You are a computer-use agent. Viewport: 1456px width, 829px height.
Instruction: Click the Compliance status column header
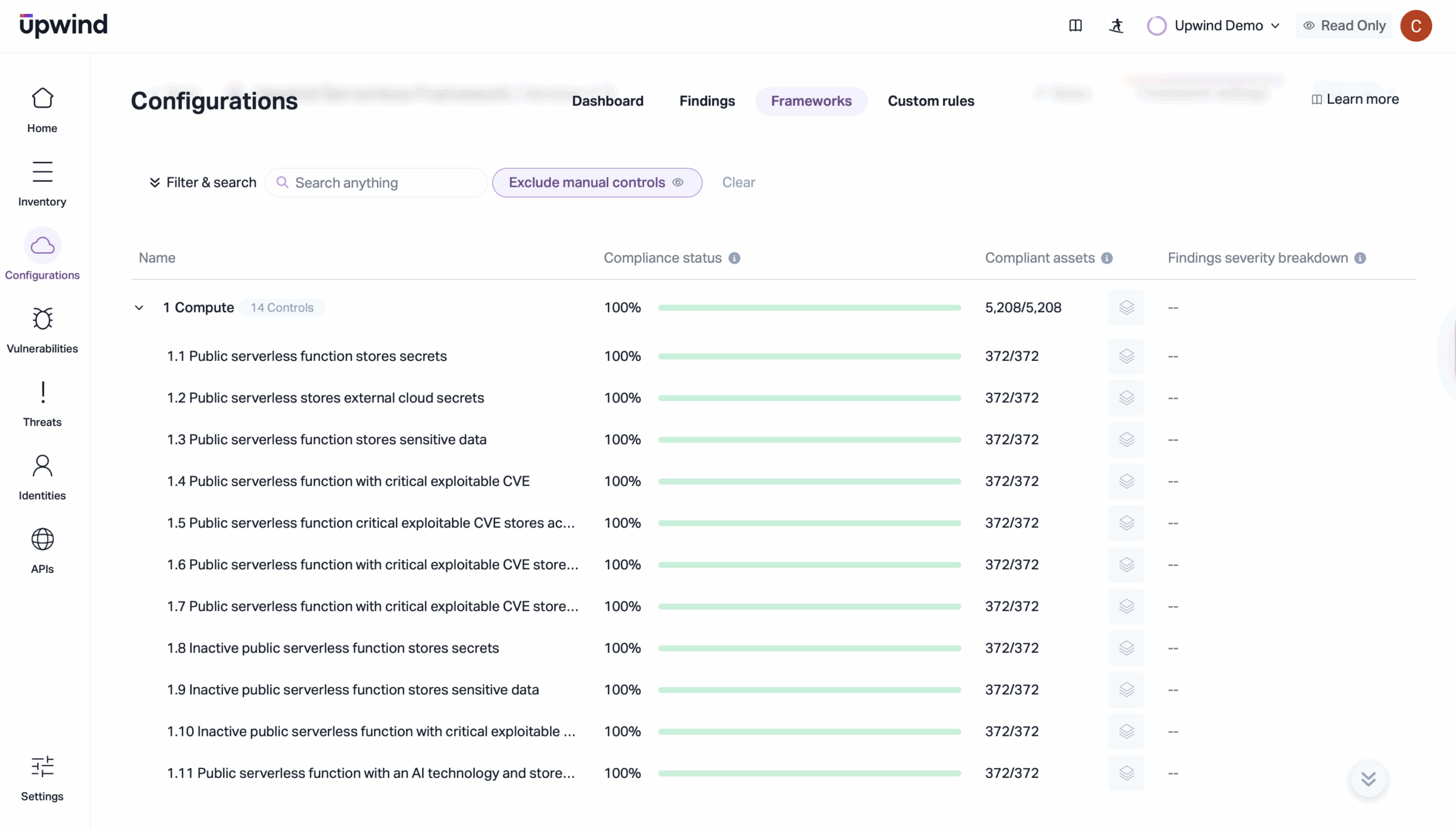click(662, 258)
